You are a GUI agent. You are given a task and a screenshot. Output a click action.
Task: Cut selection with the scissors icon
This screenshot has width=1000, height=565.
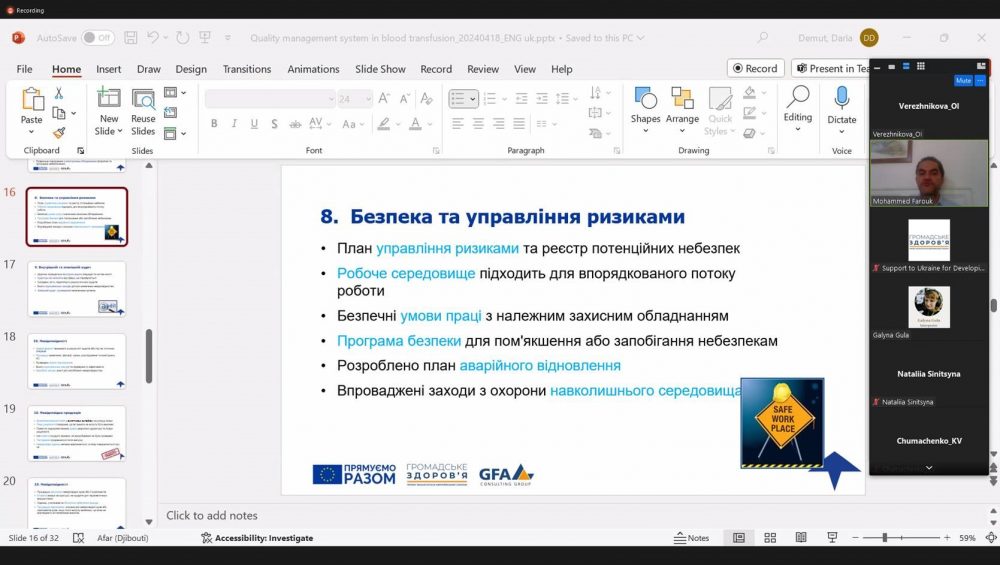click(x=59, y=93)
